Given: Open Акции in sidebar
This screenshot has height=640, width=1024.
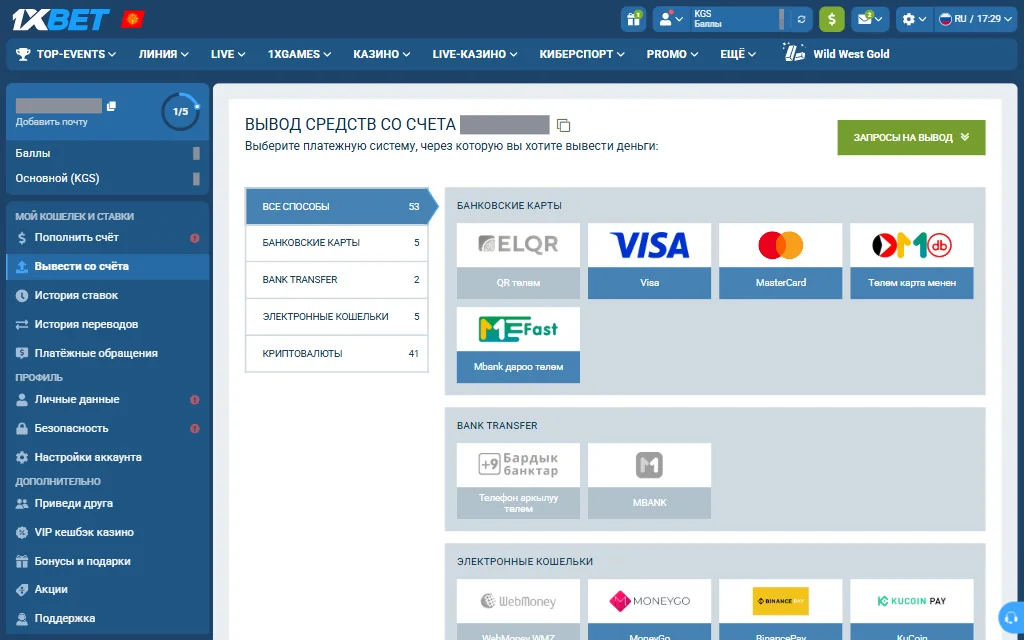Looking at the screenshot, I should 108,589.
